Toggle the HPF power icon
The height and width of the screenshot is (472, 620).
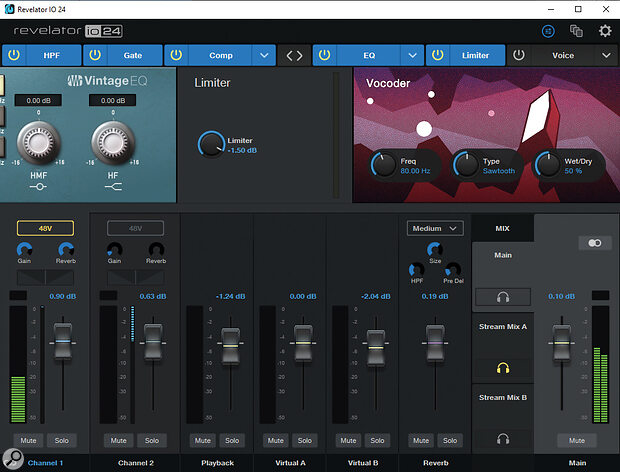point(14,55)
